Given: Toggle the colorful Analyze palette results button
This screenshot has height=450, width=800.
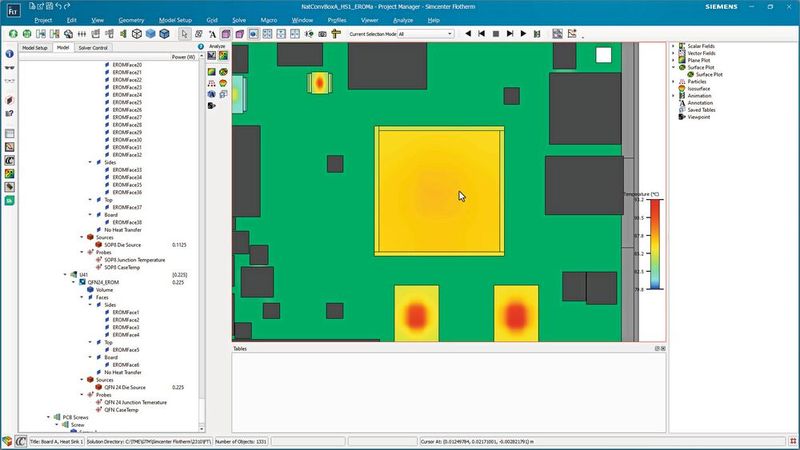Looking at the screenshot, I should [223, 56].
